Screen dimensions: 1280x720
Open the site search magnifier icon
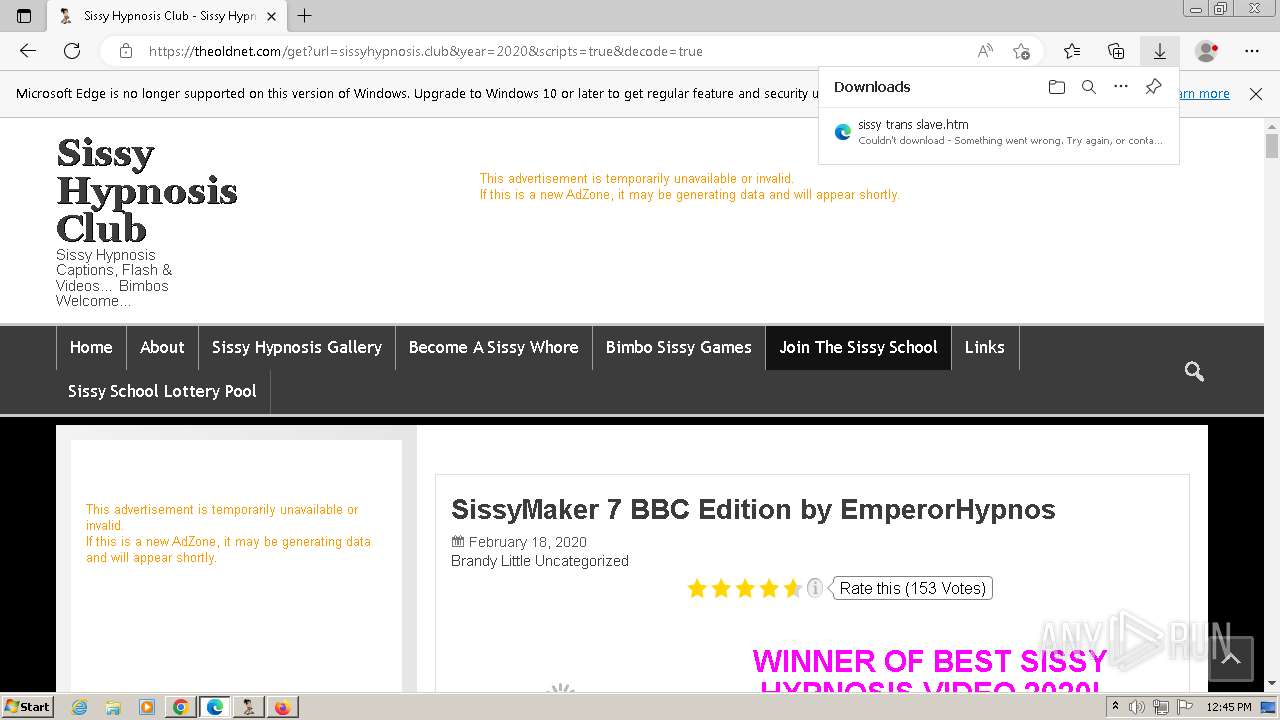pos(1194,371)
